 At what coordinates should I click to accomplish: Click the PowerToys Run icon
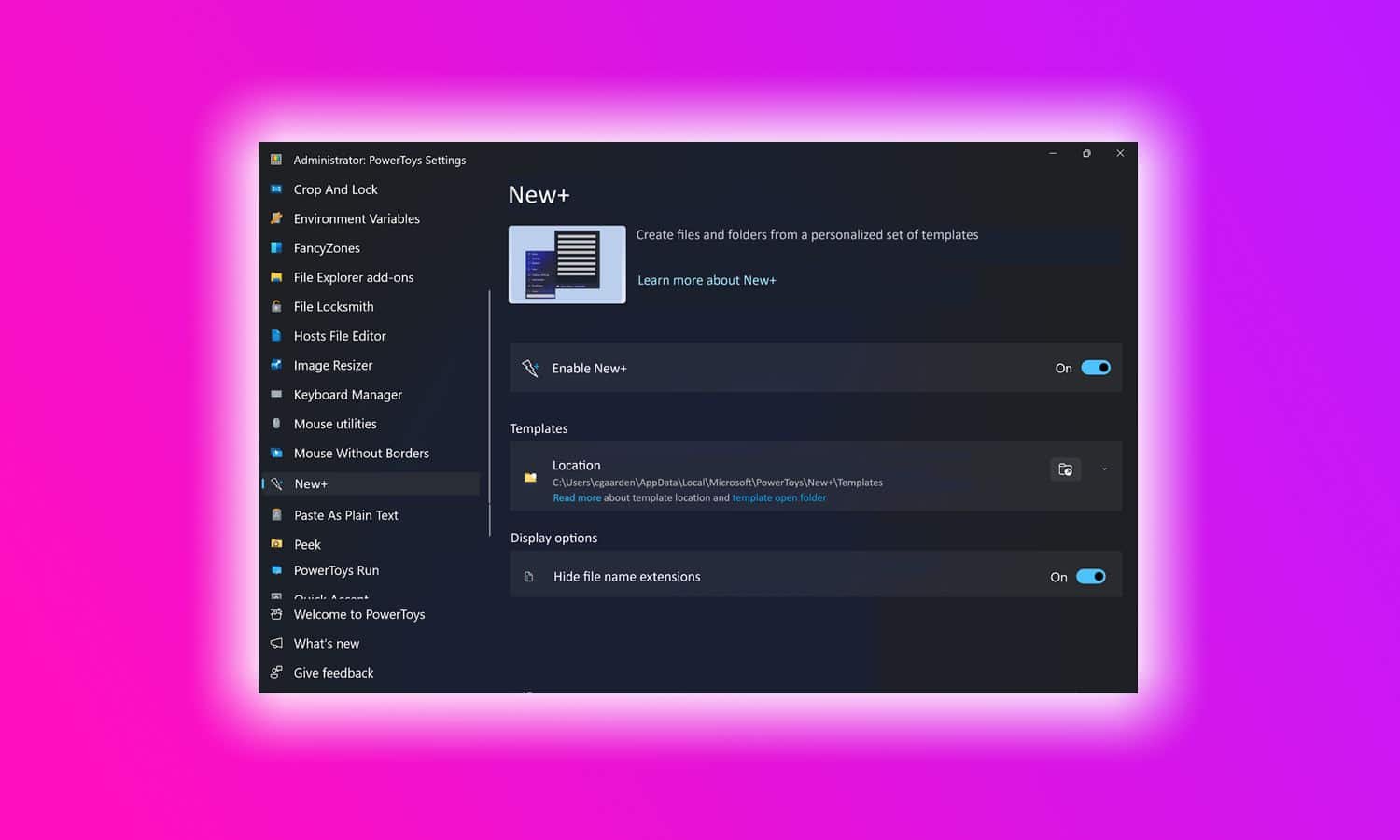click(x=276, y=570)
